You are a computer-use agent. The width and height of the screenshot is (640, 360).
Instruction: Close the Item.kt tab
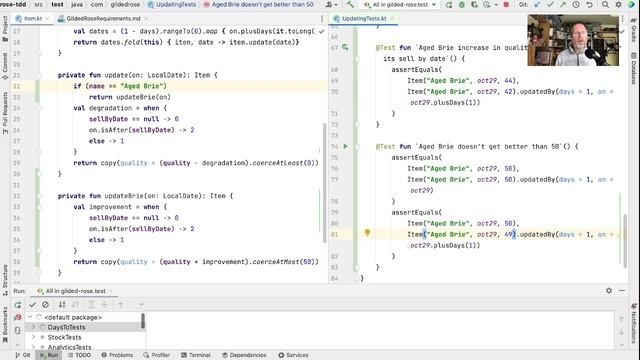47,18
